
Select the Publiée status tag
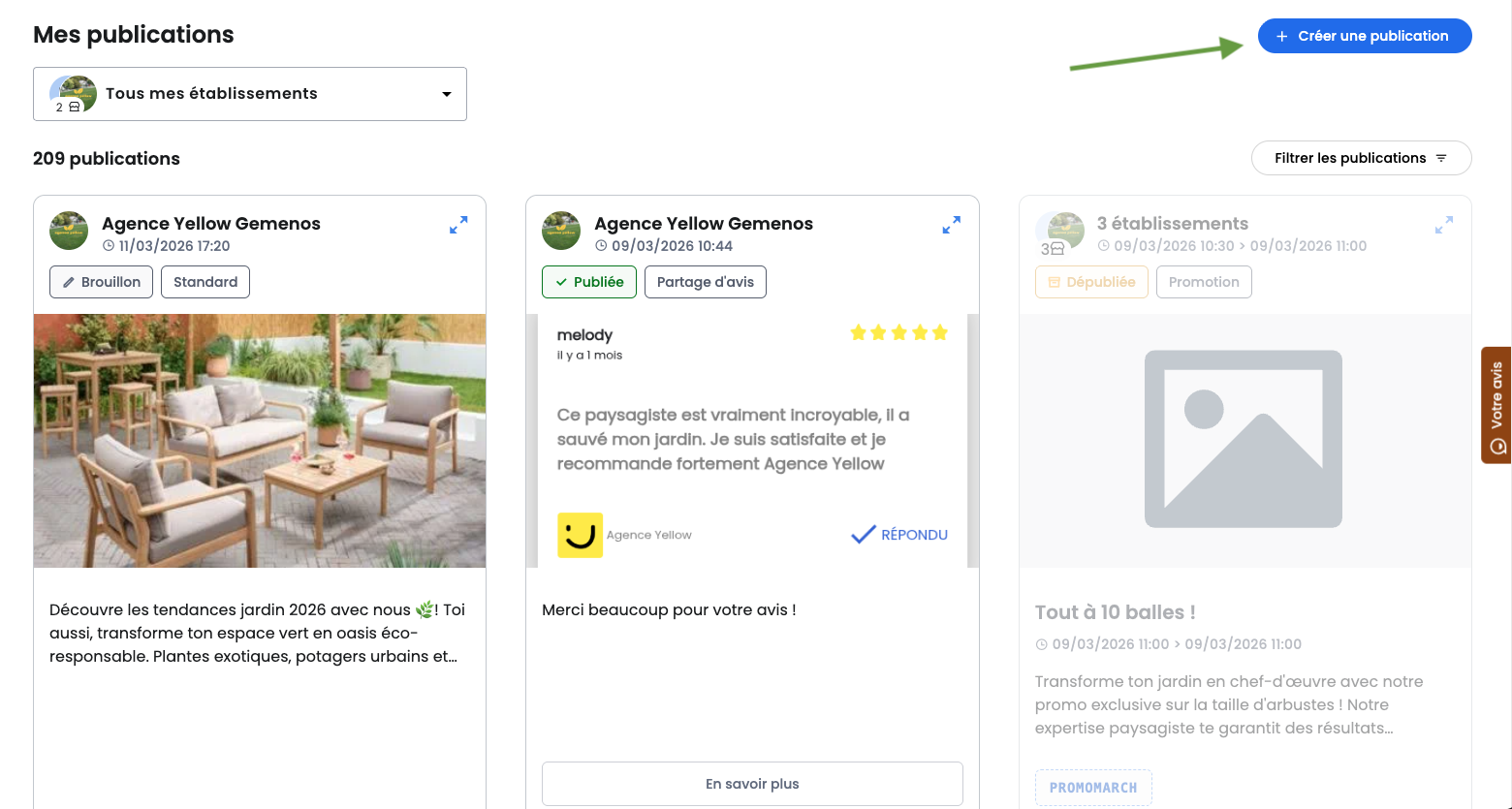[589, 282]
